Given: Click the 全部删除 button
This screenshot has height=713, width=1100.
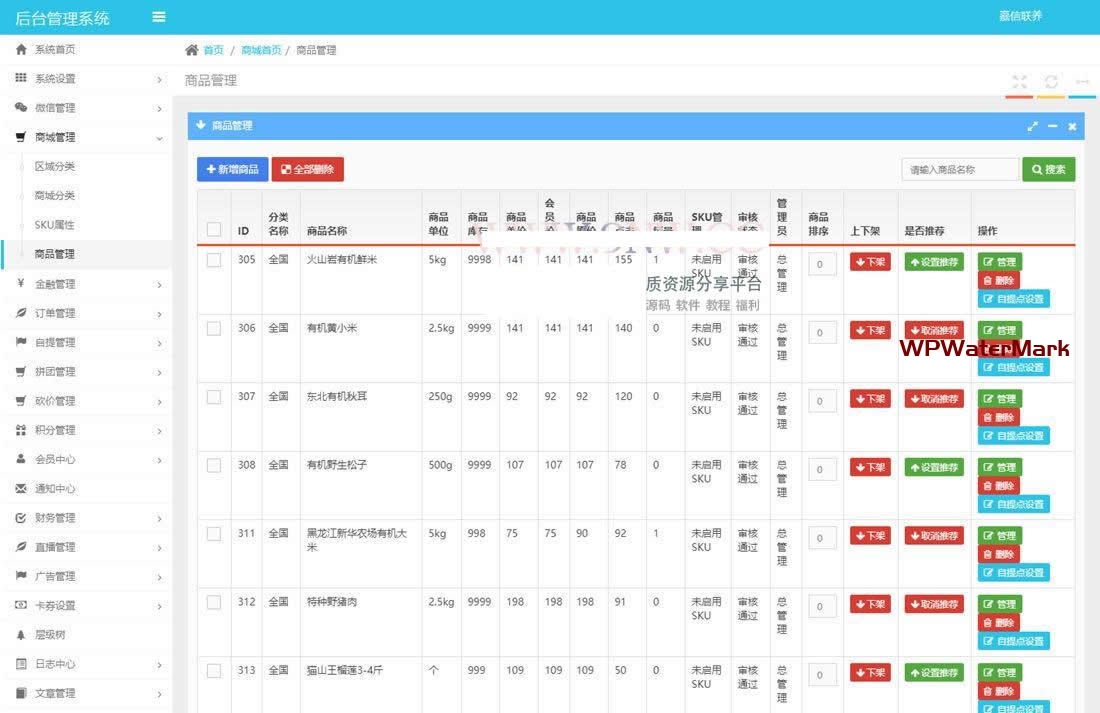Looking at the screenshot, I should (x=307, y=170).
